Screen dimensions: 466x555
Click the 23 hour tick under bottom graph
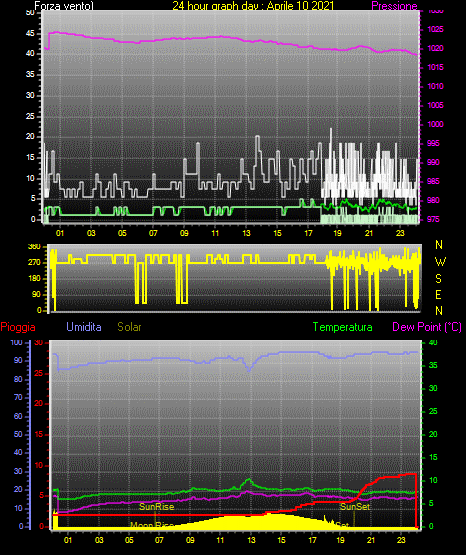401,540
